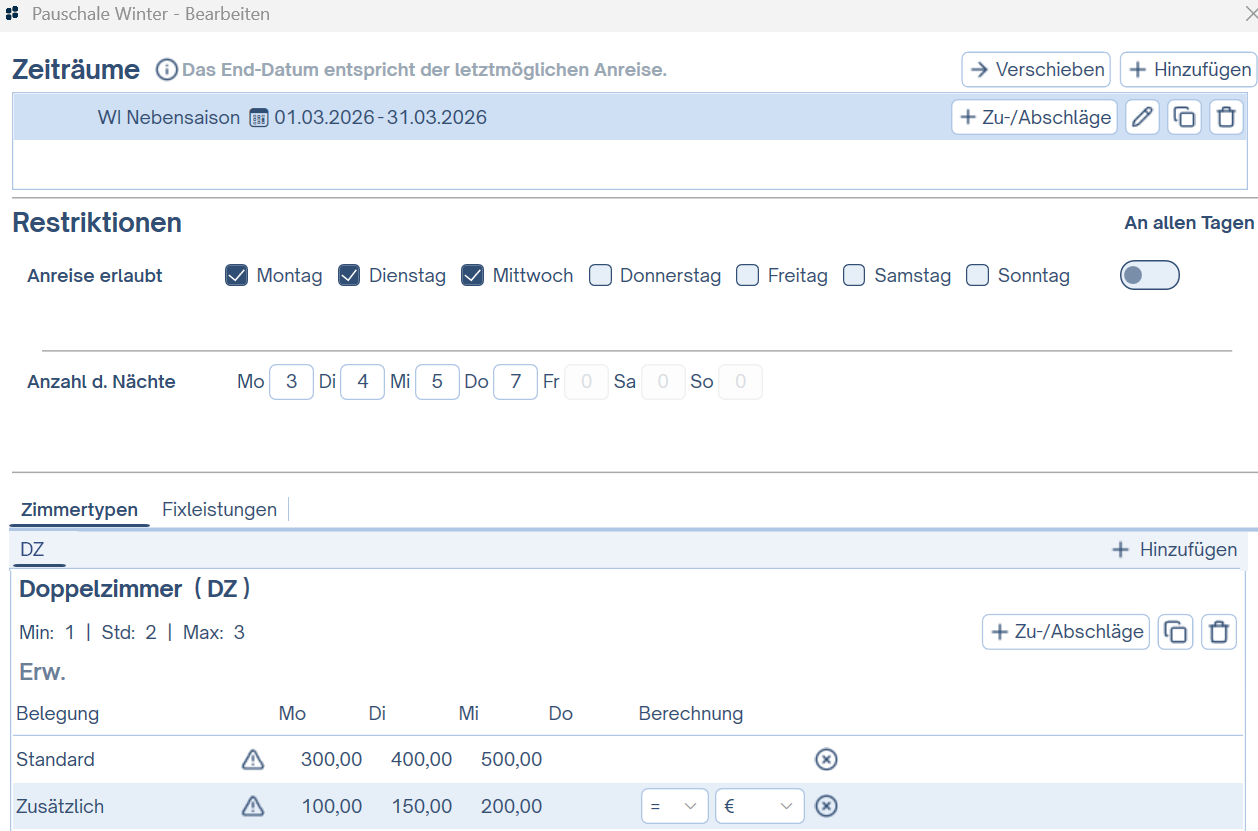Image resolution: width=1258 pixels, height=831 pixels.
Task: Remove the Zusätzlich occupancy row
Action: (x=826, y=806)
